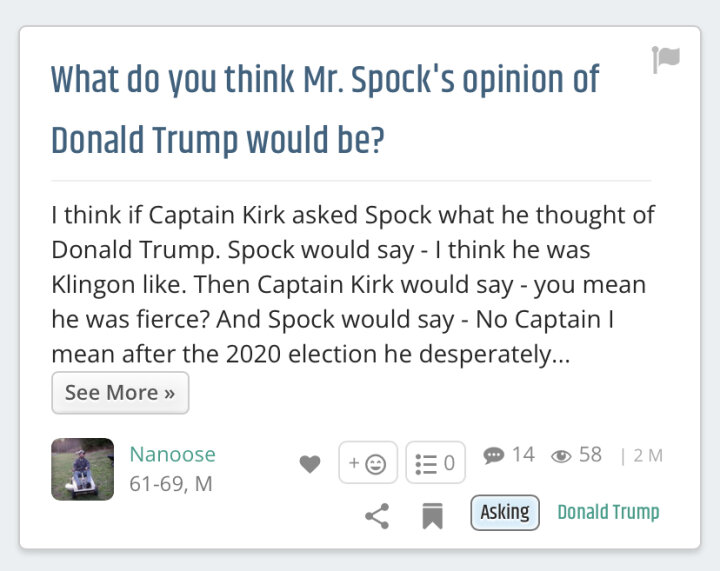Click the 61-69, M user details

[x=171, y=484]
